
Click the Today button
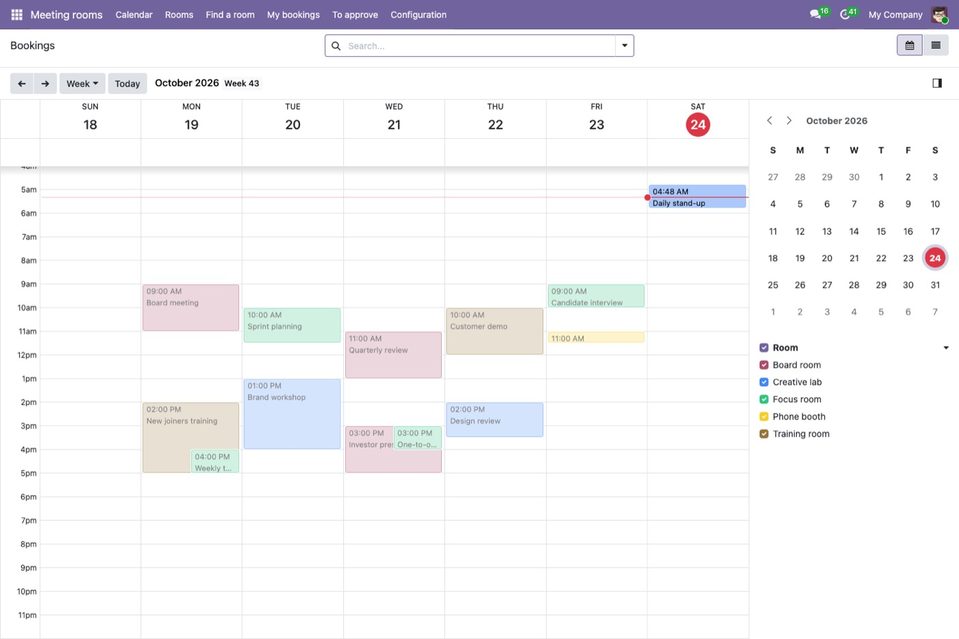tap(127, 83)
